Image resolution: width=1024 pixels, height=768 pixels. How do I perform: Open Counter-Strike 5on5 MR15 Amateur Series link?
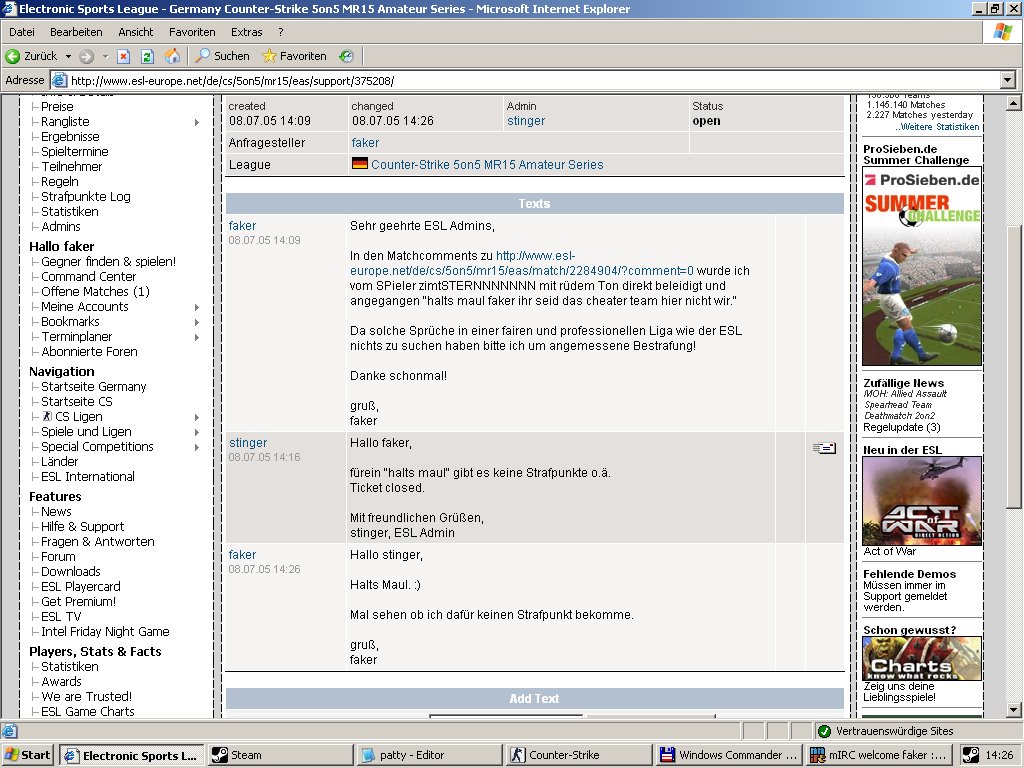point(487,165)
